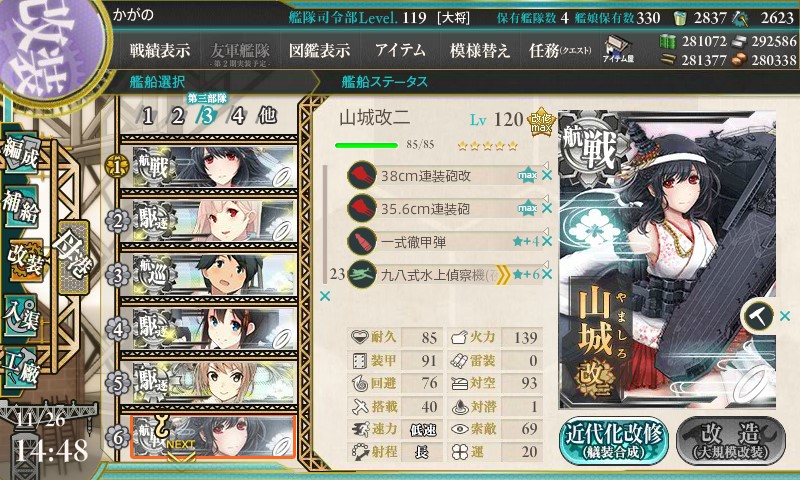The height and width of the screenshot is (480, 800).
Task: Remove the 35.6cm連装砲 with its X mark
Action: point(547,209)
